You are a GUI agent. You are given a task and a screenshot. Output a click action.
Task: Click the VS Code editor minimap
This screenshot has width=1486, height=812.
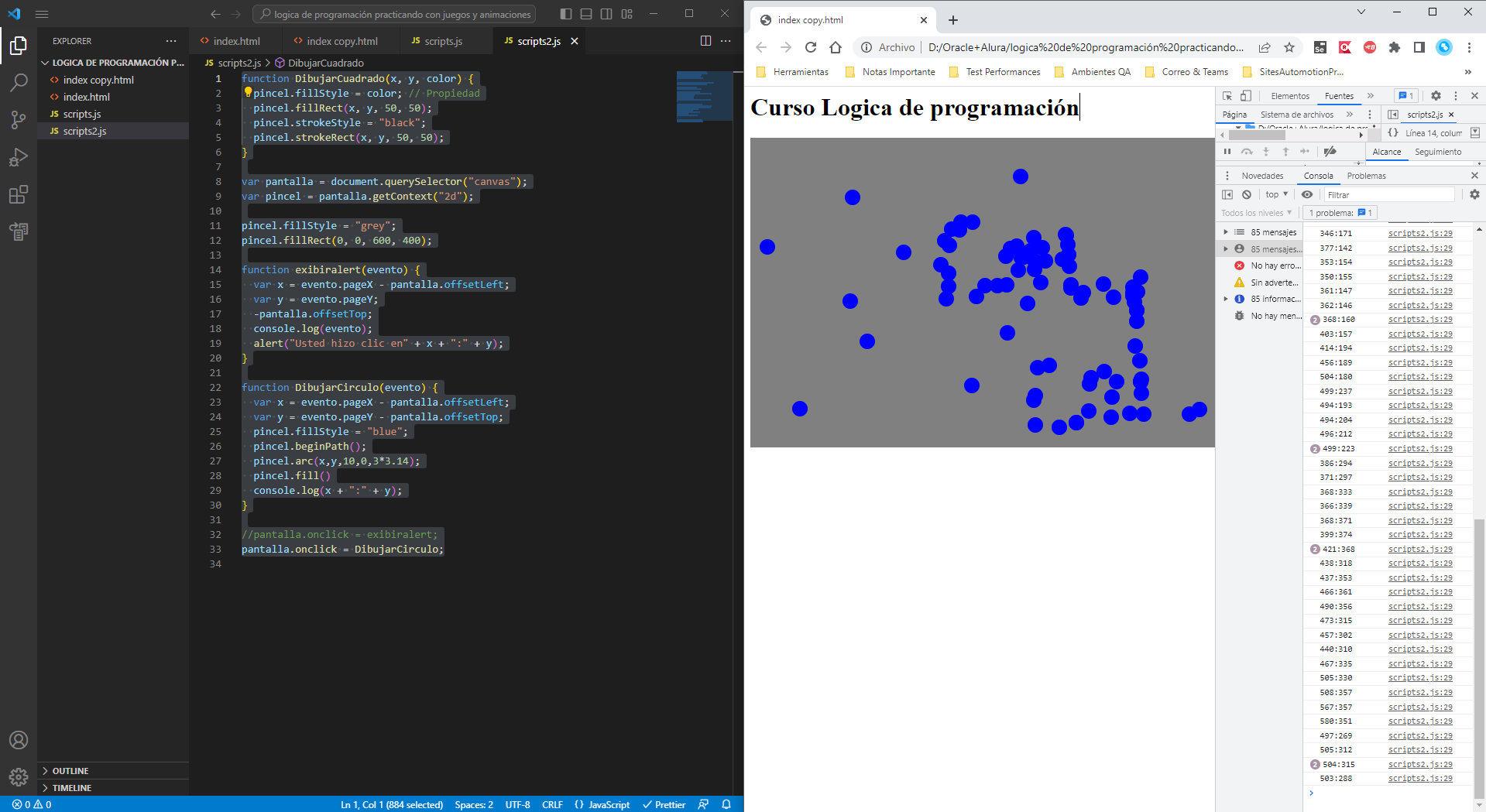click(x=704, y=95)
